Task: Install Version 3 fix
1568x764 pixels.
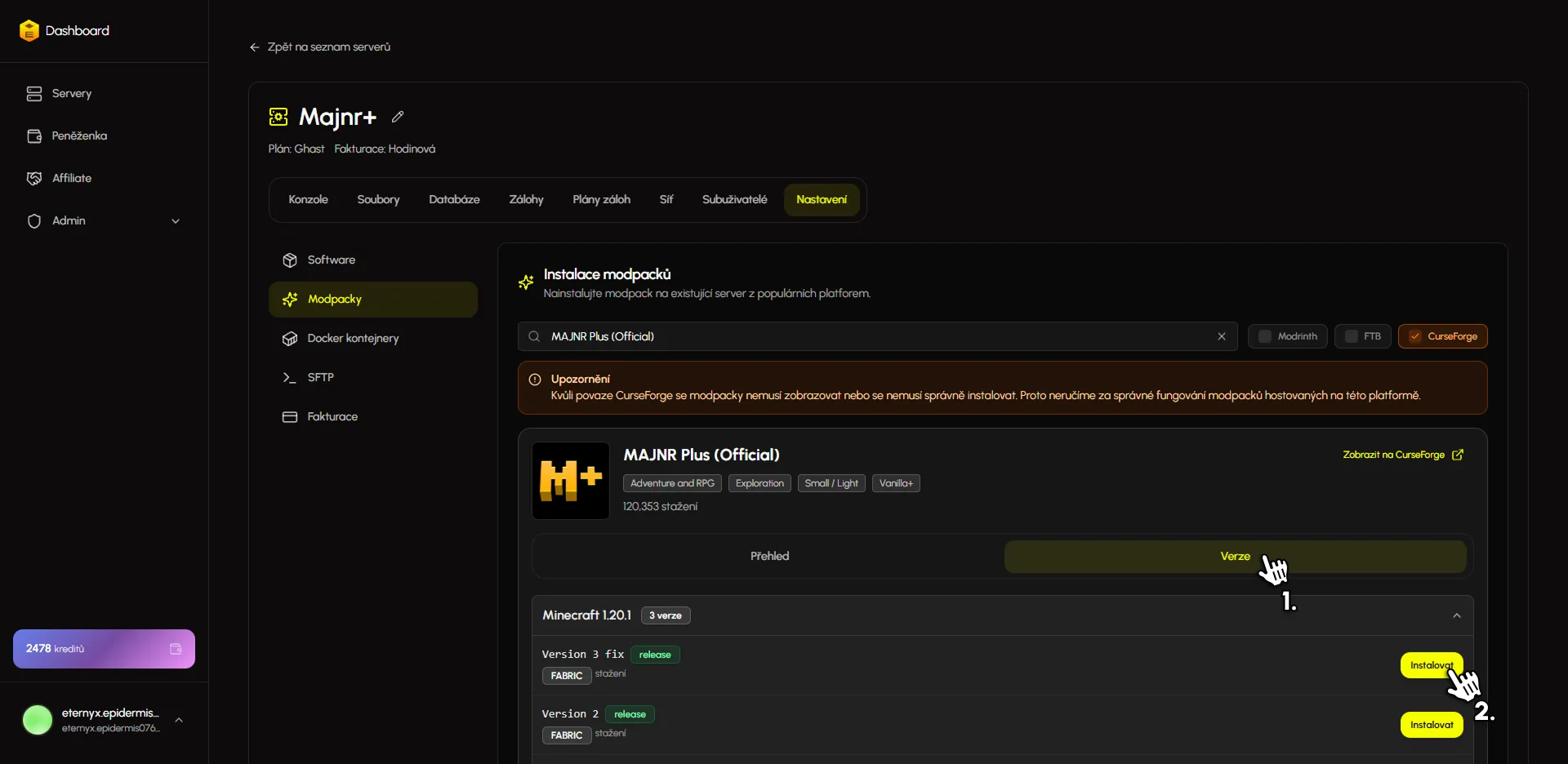Action: pos(1432,665)
